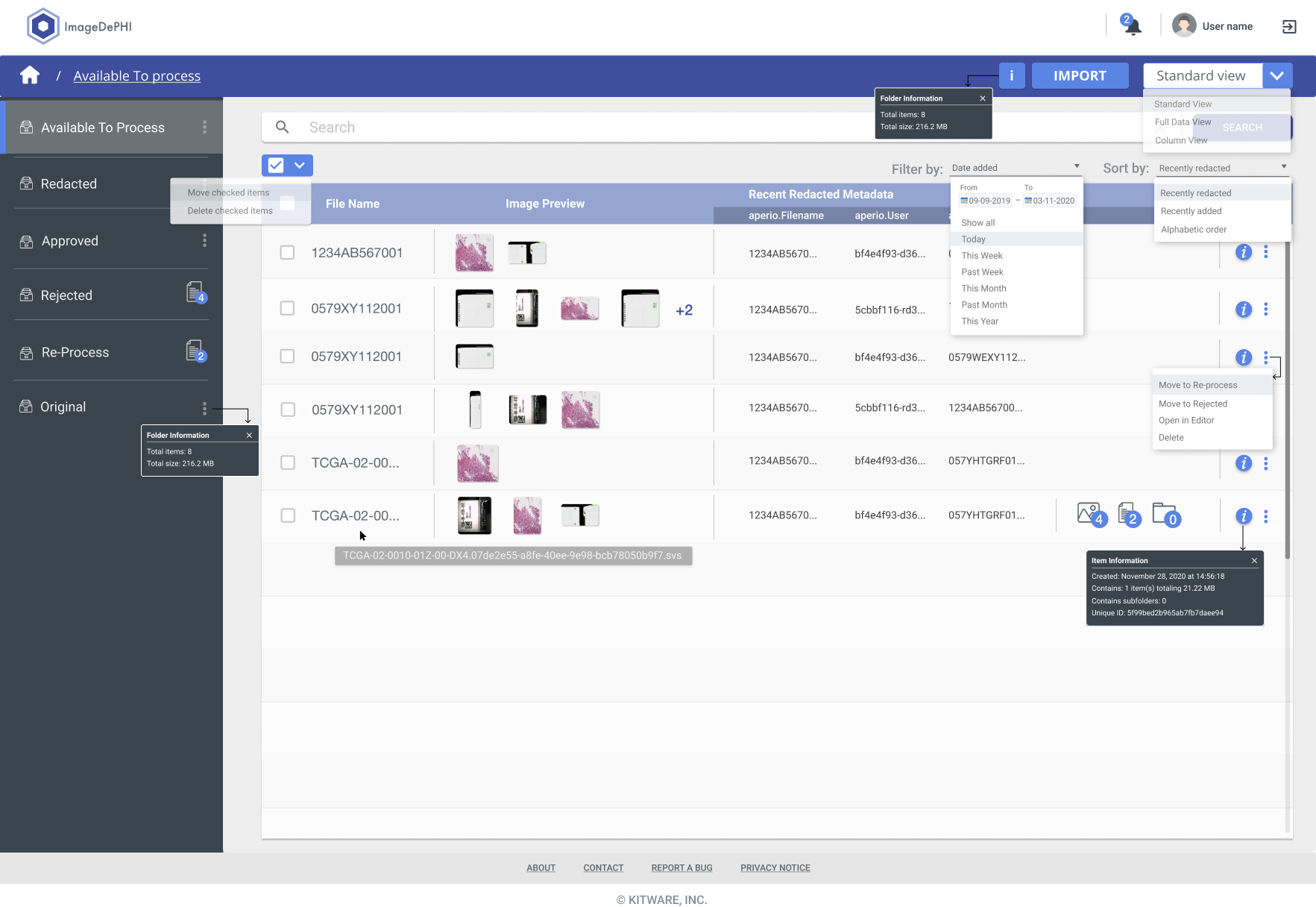Screen dimensions: 1316x907
Task: Sort by Recently added
Action: coord(1191,211)
